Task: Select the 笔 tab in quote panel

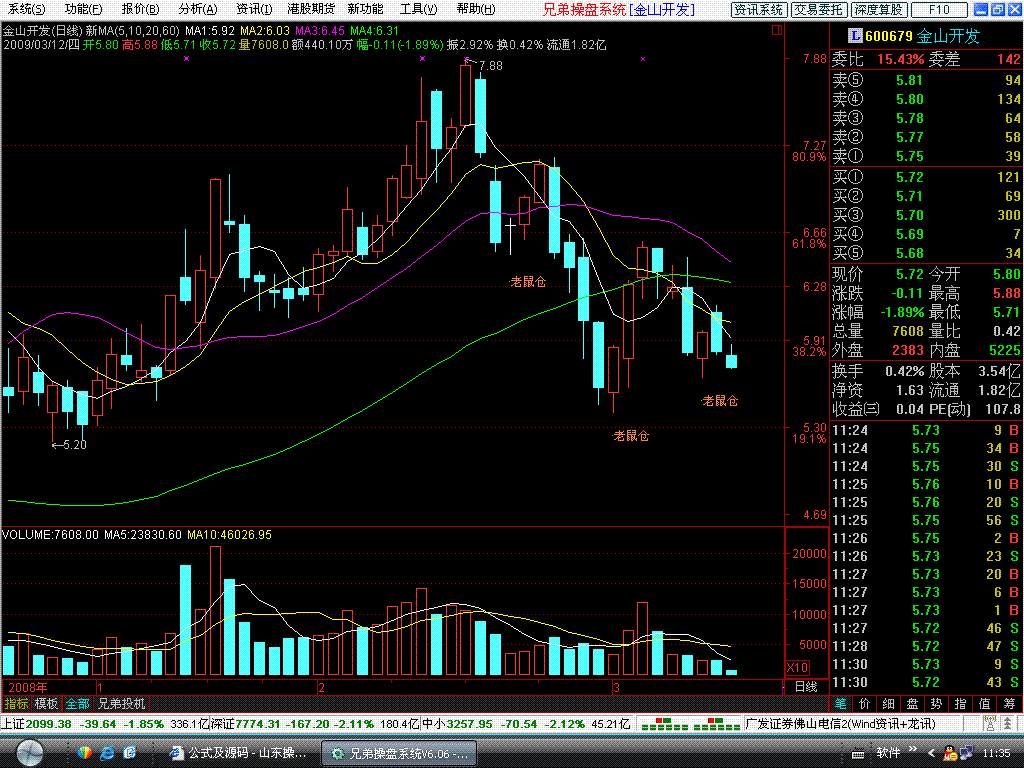Action: [840, 703]
